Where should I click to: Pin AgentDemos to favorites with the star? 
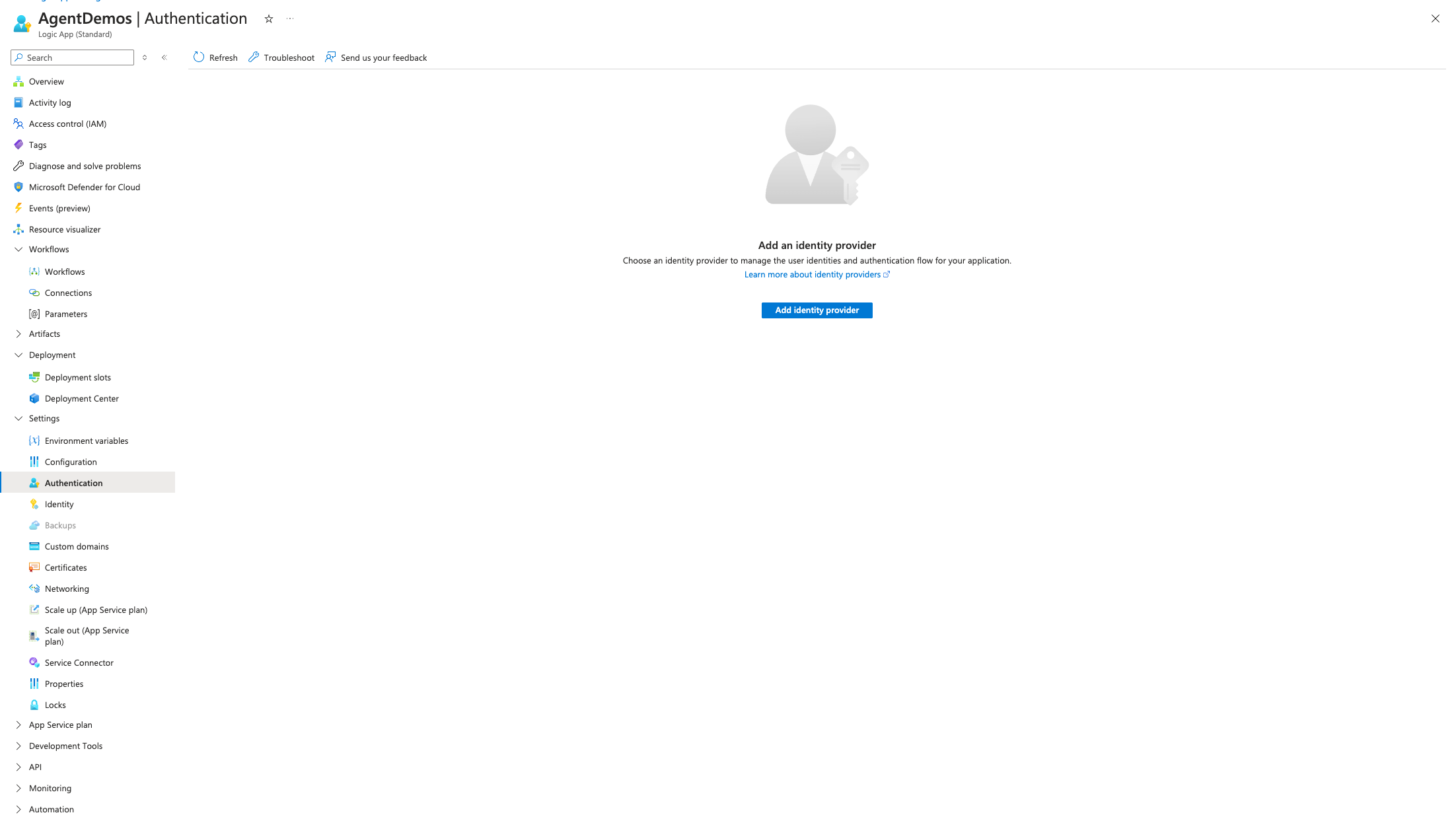[268, 18]
